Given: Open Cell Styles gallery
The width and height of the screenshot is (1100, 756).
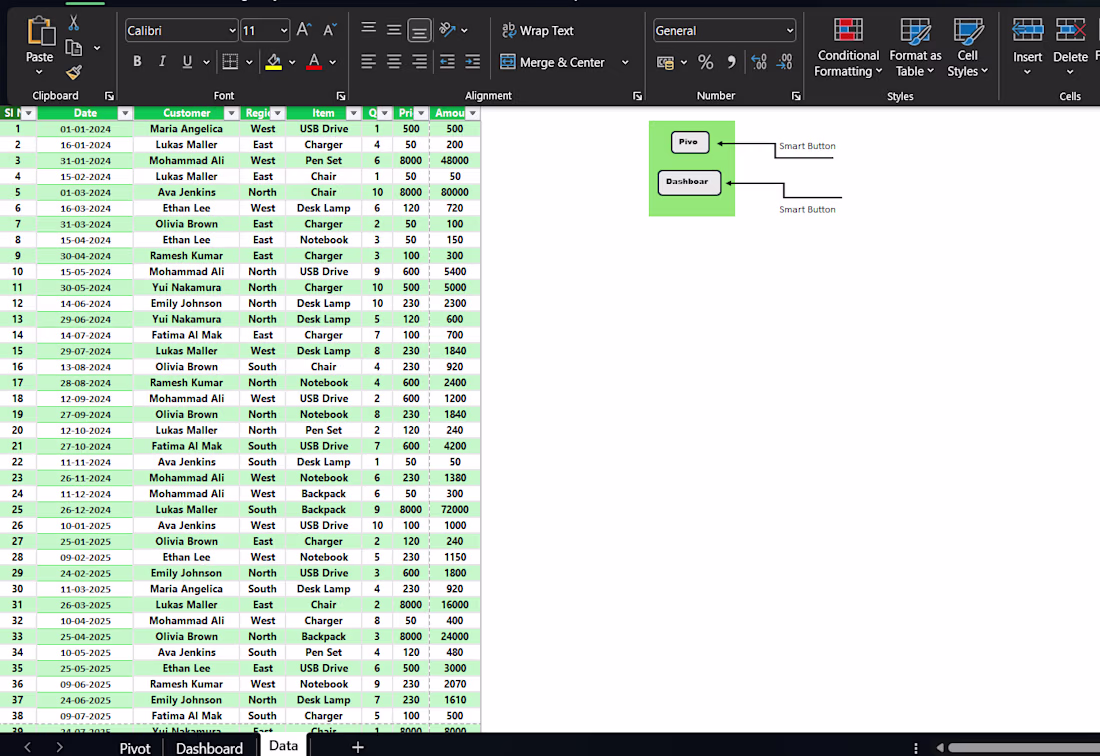Looking at the screenshot, I should click(967, 48).
